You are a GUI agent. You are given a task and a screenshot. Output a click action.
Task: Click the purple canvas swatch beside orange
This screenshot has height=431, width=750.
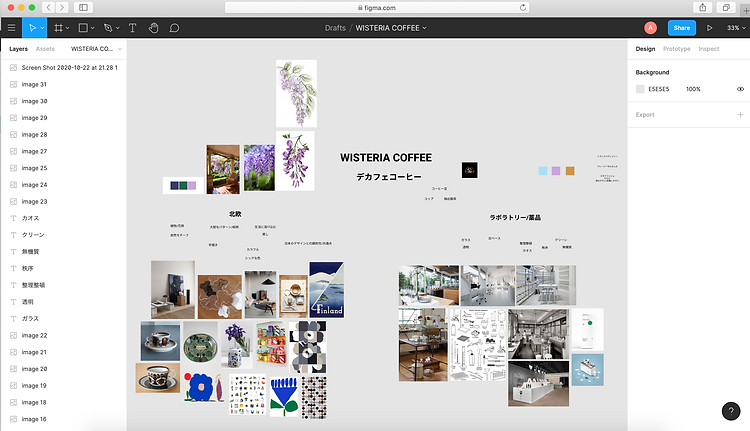click(x=556, y=171)
